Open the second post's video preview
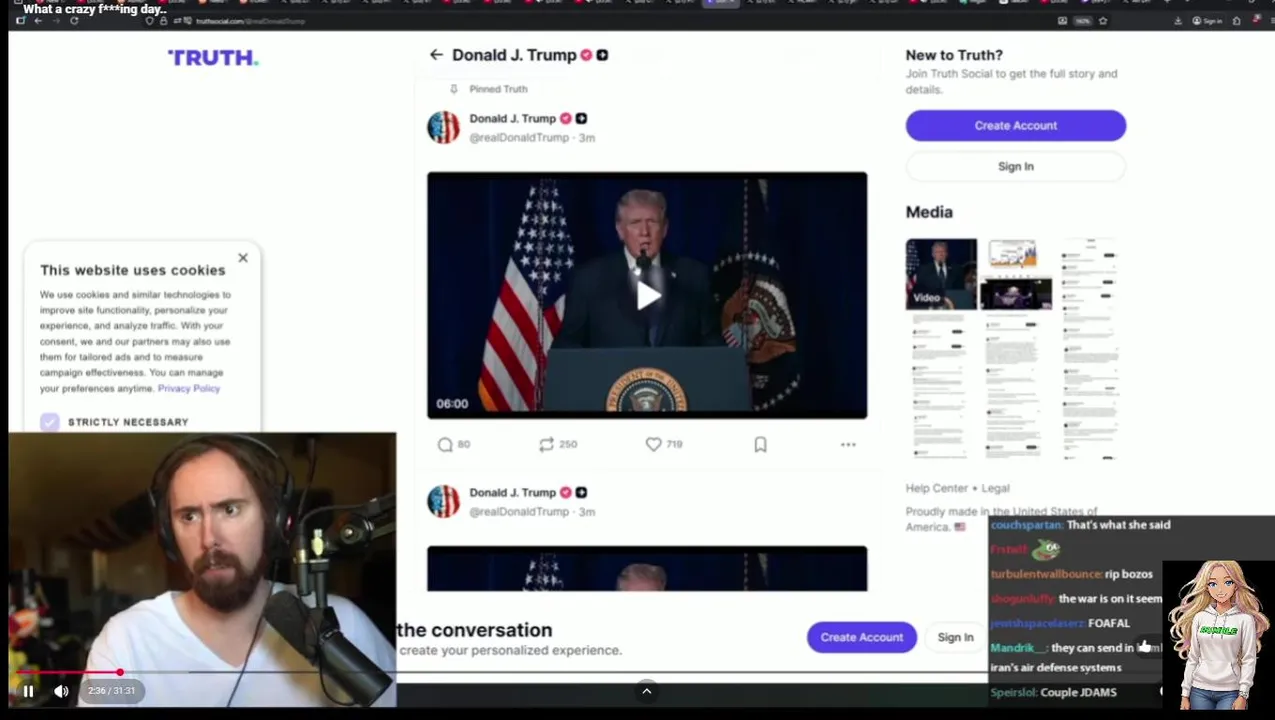The image size is (1275, 720). click(647, 568)
